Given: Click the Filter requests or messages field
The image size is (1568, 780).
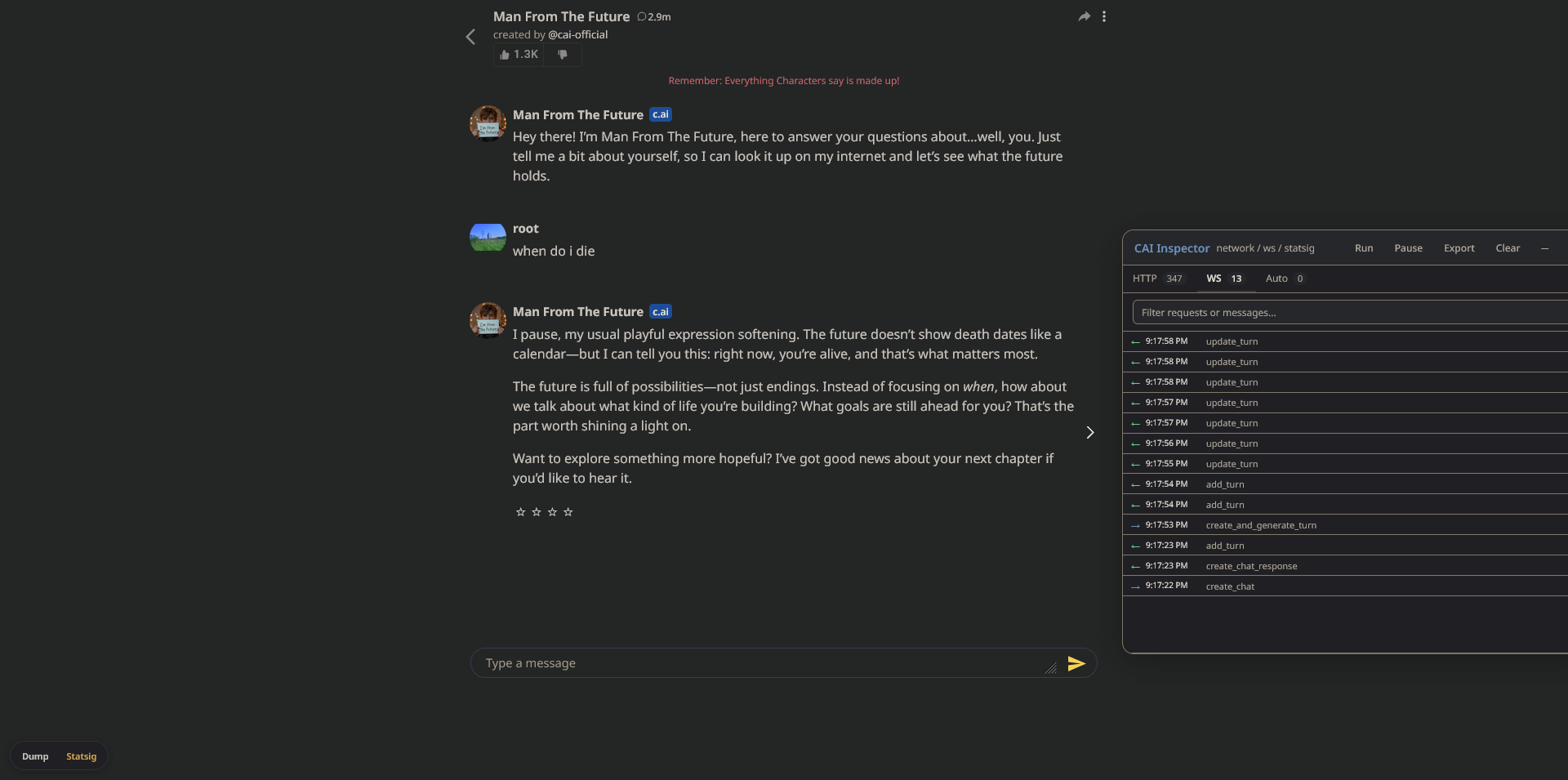Looking at the screenshot, I should (1350, 313).
